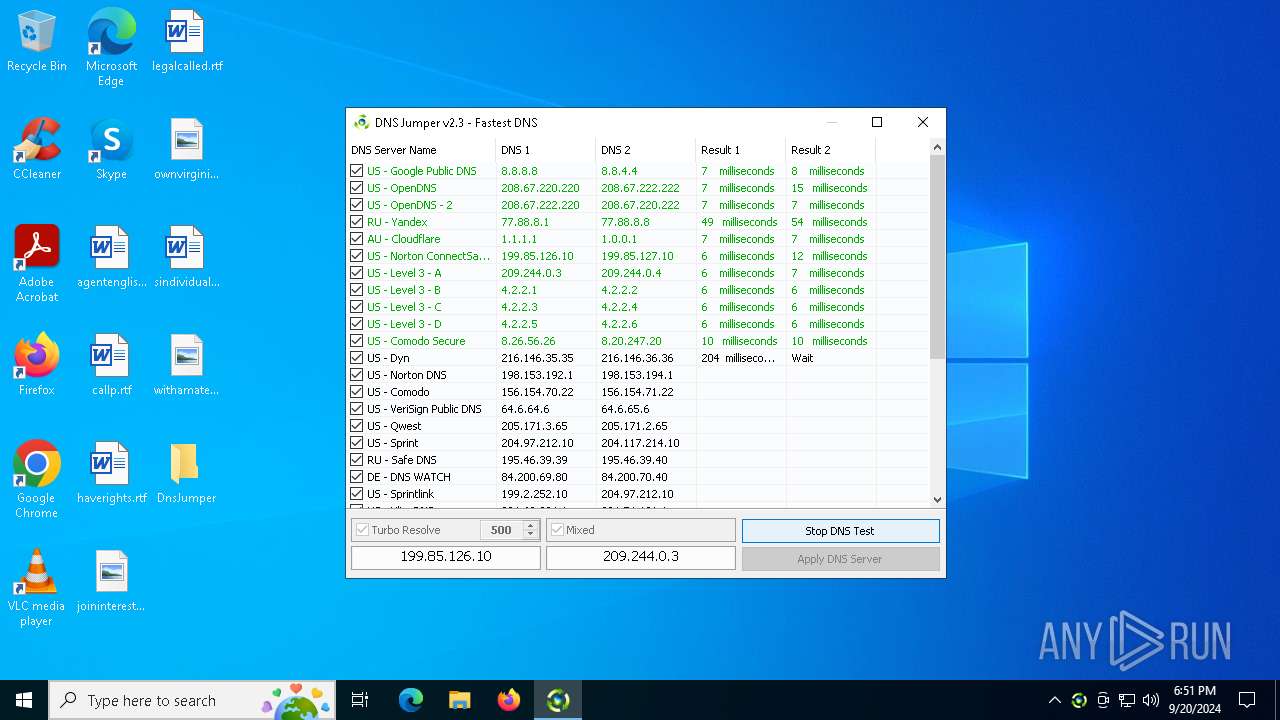Click the Turbo Resolve value stepper arrows
This screenshot has width=1280, height=720.
pos(532,530)
